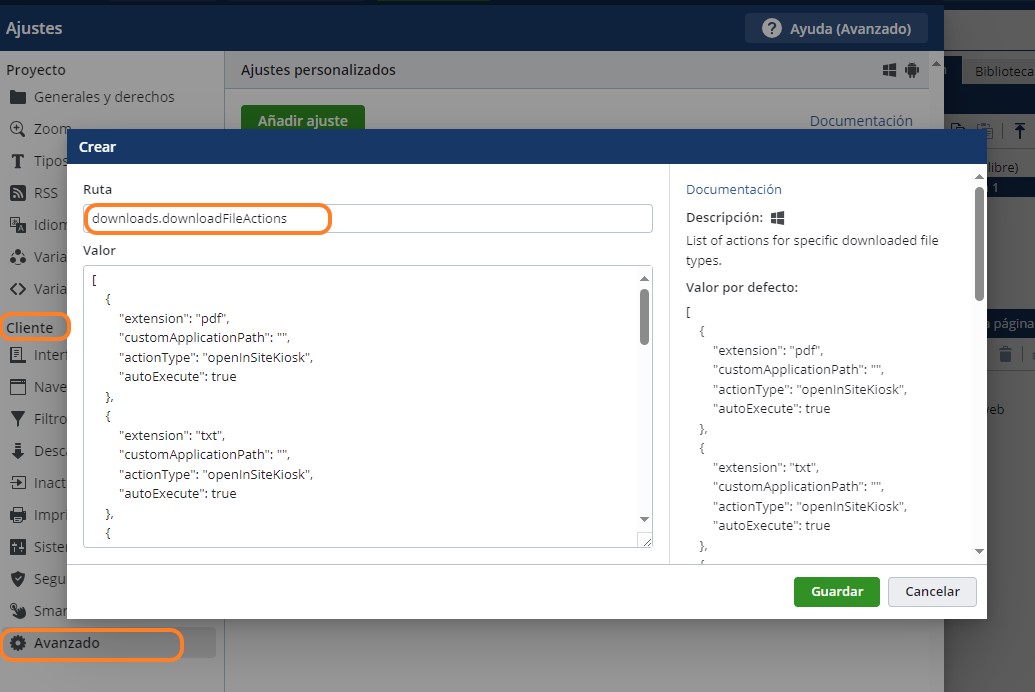Click the RSS feed icon in sidebar
1035x692 pixels.
click(17, 193)
